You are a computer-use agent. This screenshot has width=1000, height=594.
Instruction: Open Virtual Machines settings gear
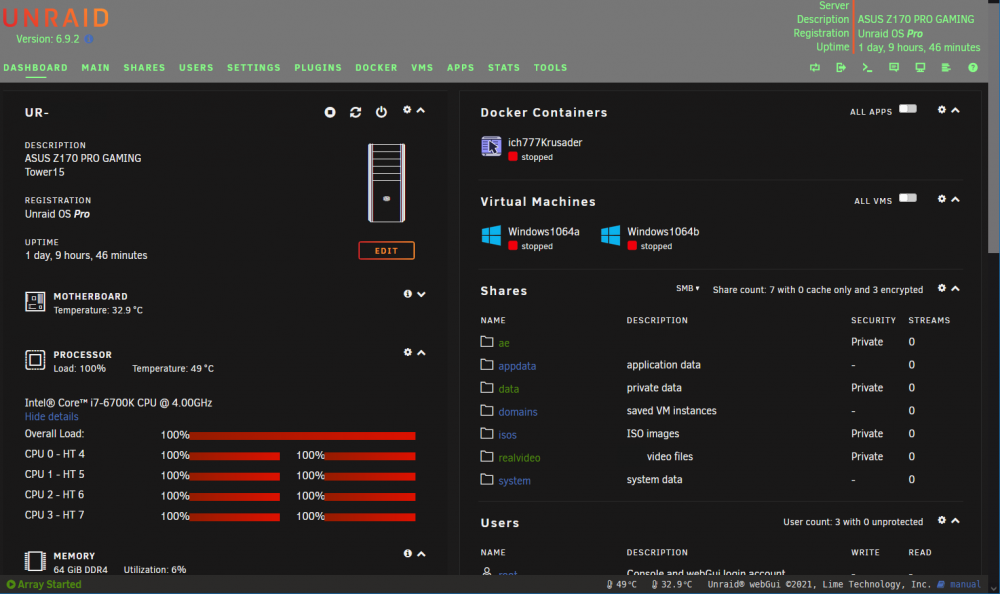point(941,199)
